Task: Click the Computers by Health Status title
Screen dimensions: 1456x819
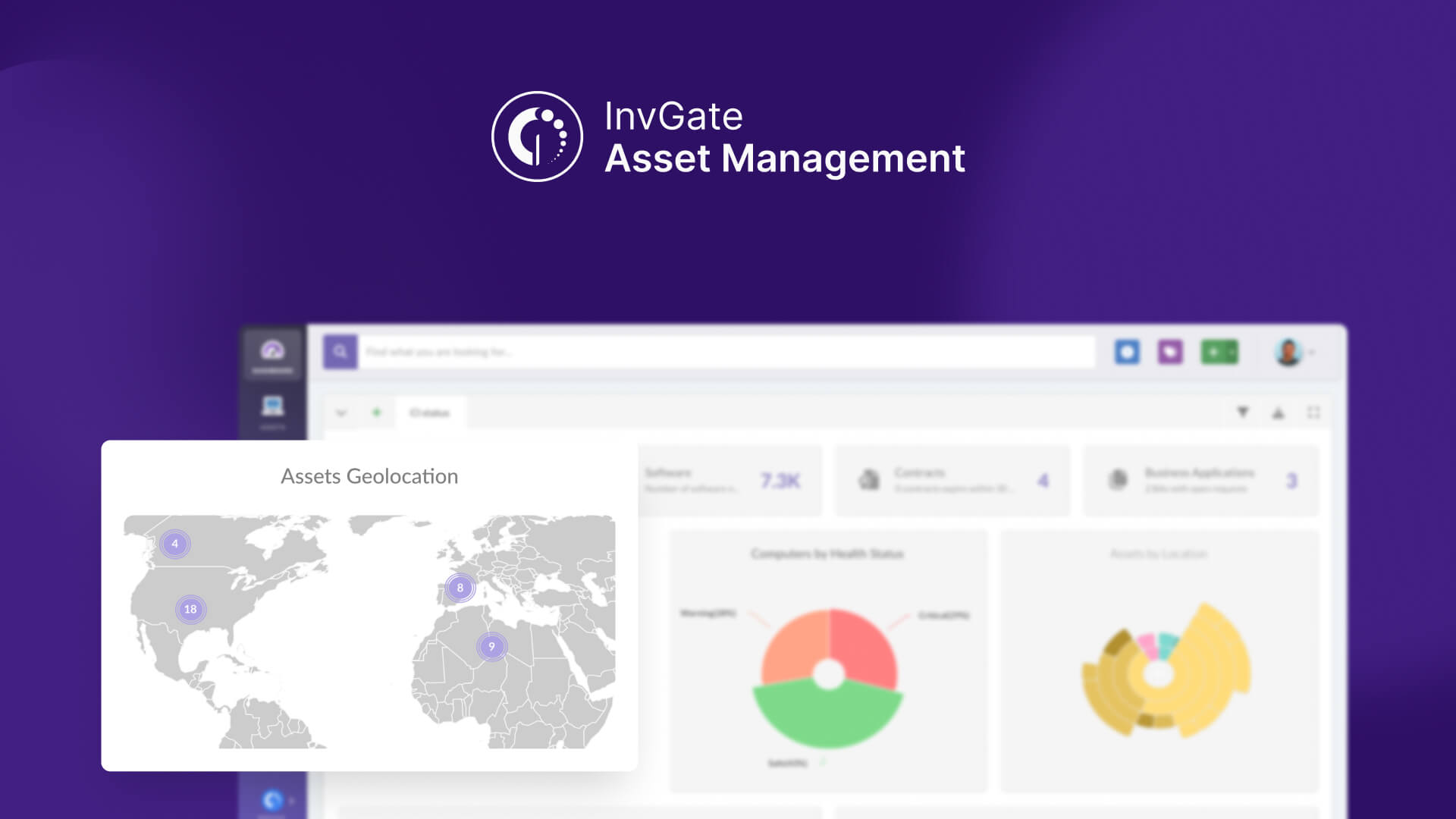Action: [827, 554]
